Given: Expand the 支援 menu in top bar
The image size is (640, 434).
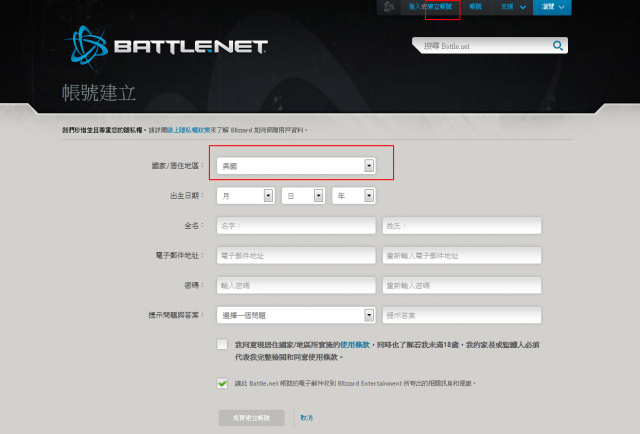Looking at the screenshot, I should tap(513, 7).
